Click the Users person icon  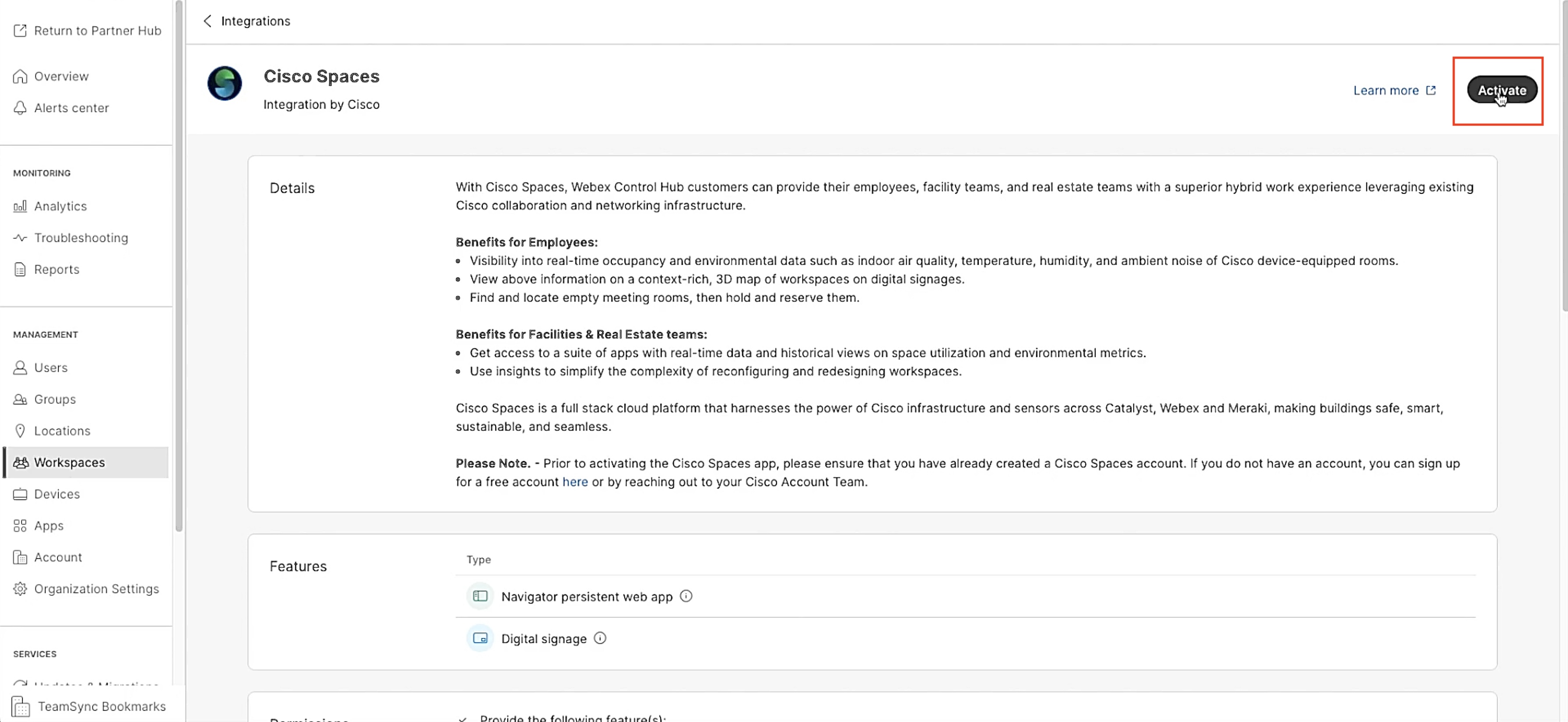click(20, 368)
